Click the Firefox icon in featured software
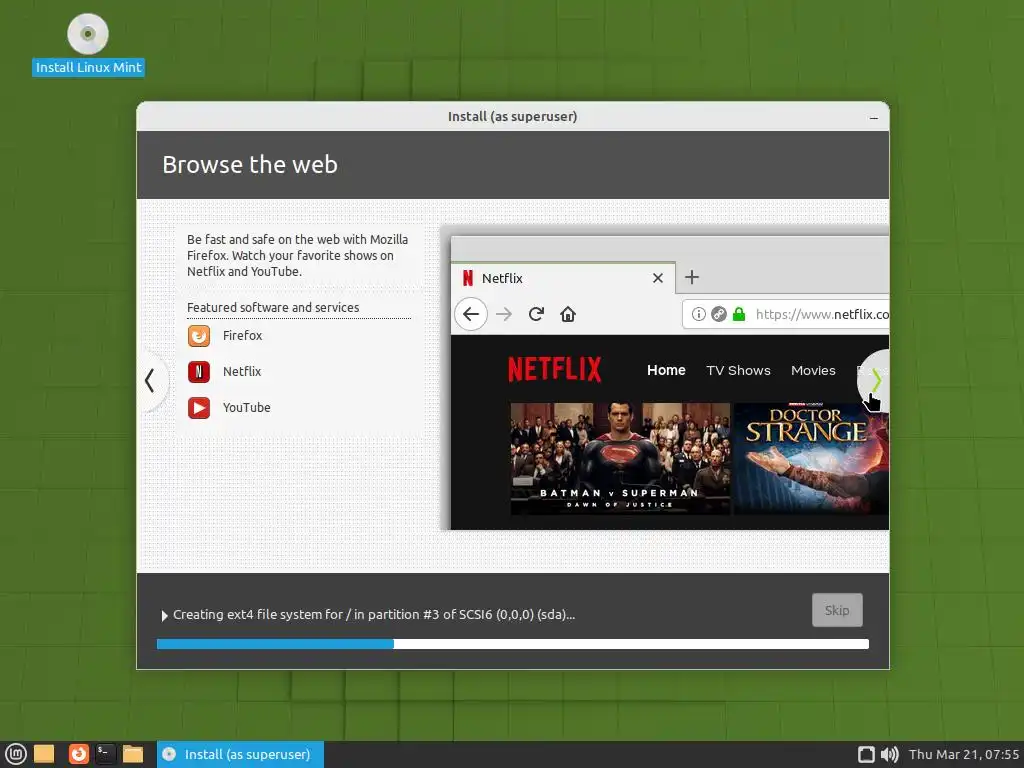The image size is (1024, 768). click(199, 336)
